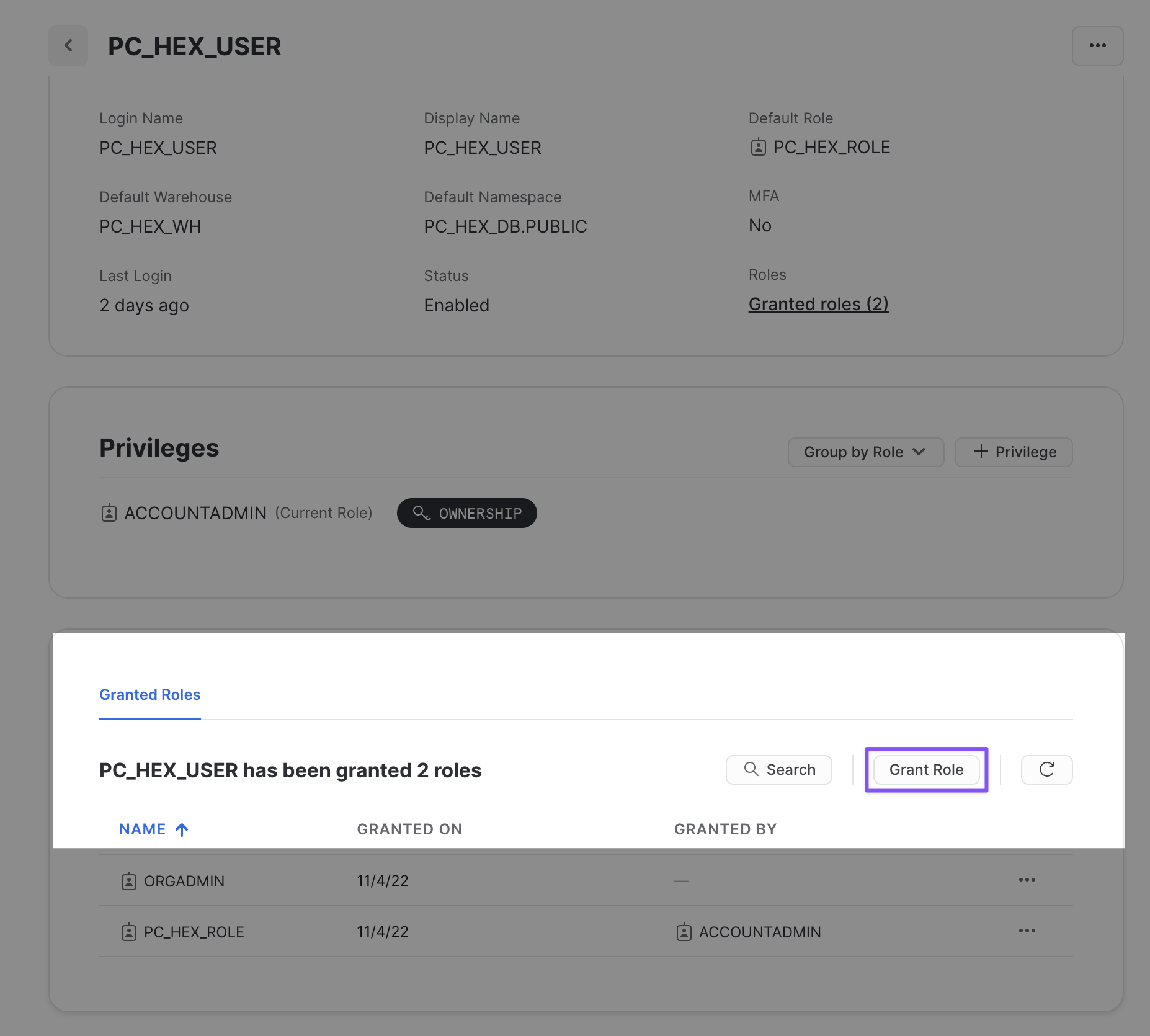Select the PC_HEX_ROLE row name
The width and height of the screenshot is (1150, 1036).
click(194, 932)
